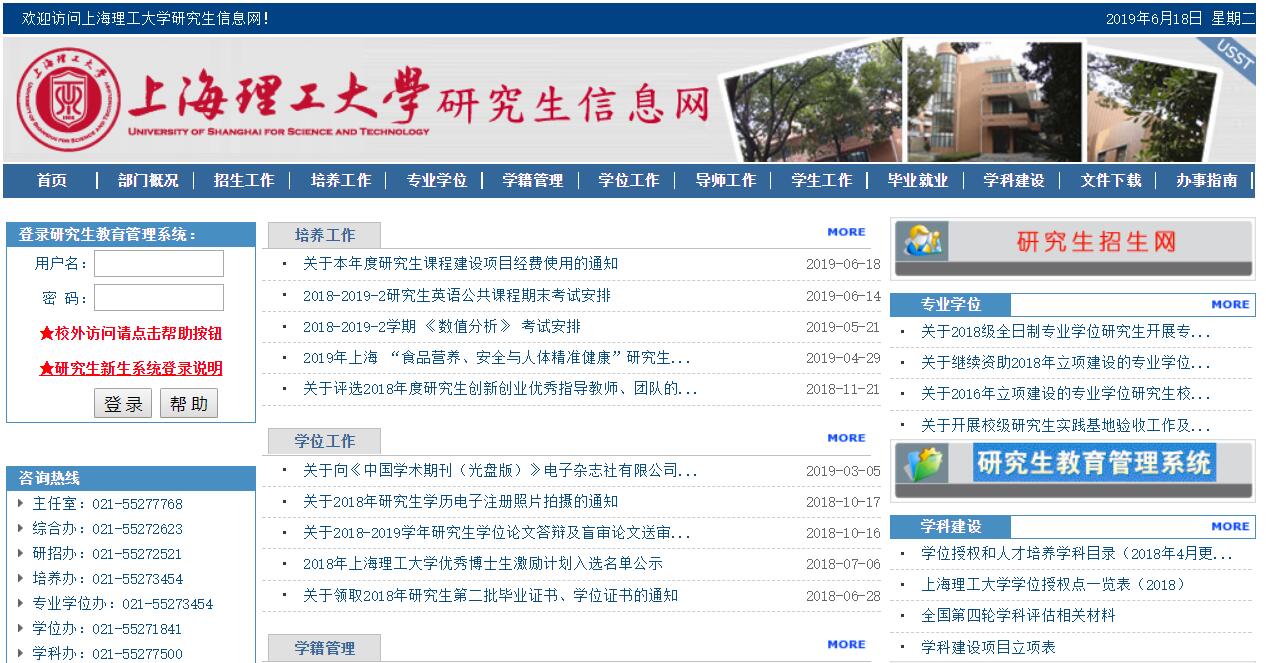Click 综合办：021-55272623 hotline entry
The width and height of the screenshot is (1266, 663).
pyautogui.click(x=107, y=529)
